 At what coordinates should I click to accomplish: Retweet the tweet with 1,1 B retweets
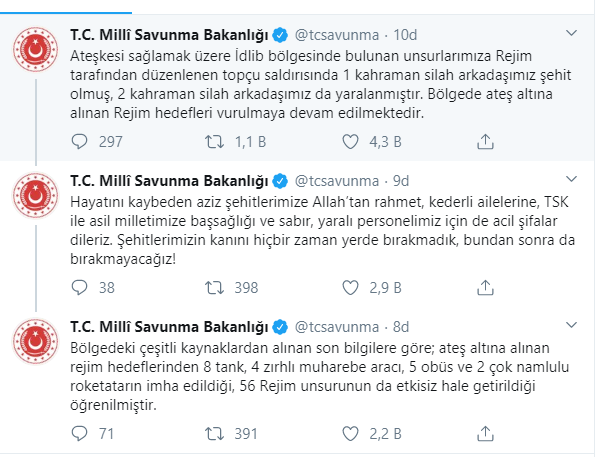coord(214,142)
